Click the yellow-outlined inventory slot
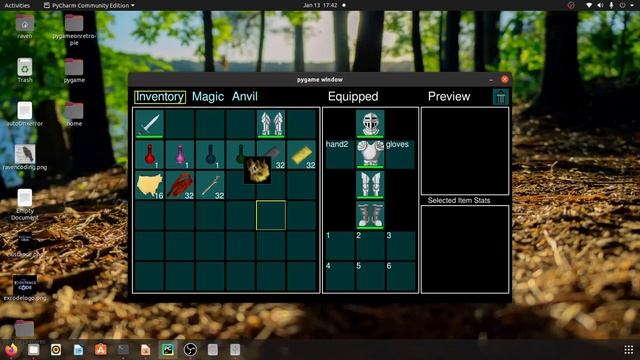640x360 pixels. [x=271, y=215]
